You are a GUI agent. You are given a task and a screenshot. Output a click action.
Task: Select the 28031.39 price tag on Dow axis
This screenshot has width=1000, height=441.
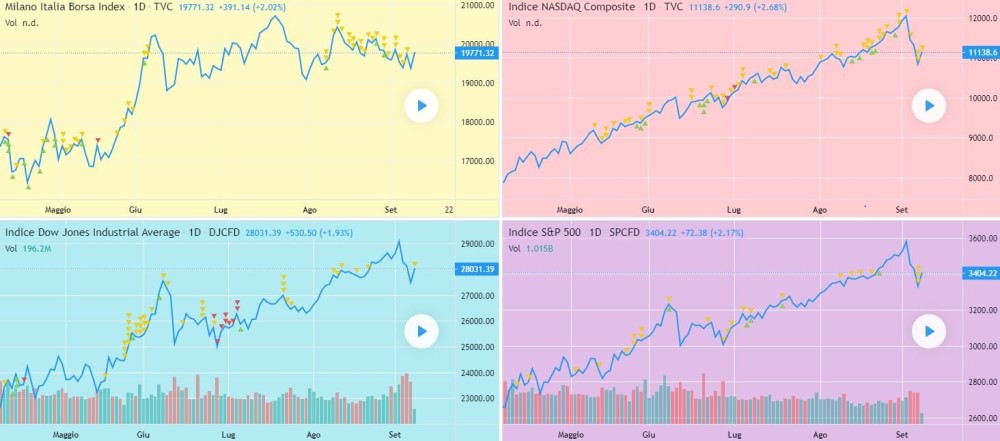[x=476, y=270]
